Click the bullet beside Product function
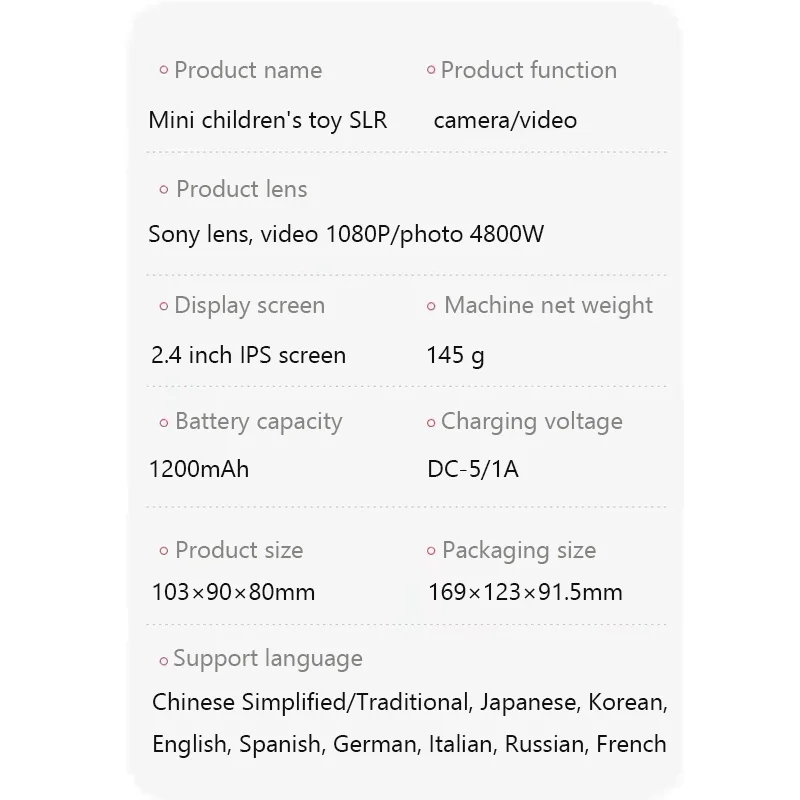This screenshot has height=800, width=800. pyautogui.click(x=431, y=71)
